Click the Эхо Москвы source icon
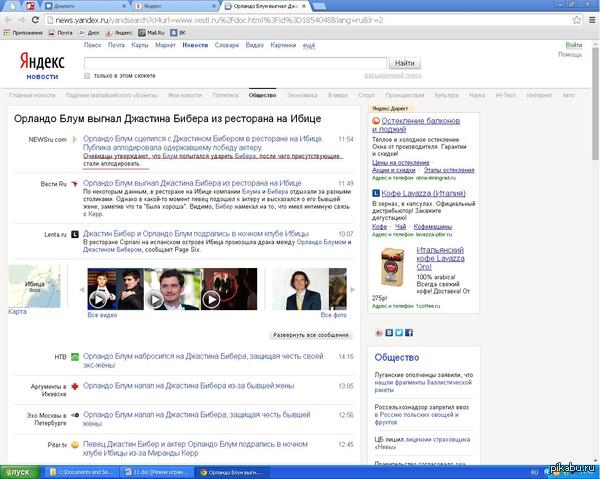This screenshot has height=479, width=600. pos(75,415)
